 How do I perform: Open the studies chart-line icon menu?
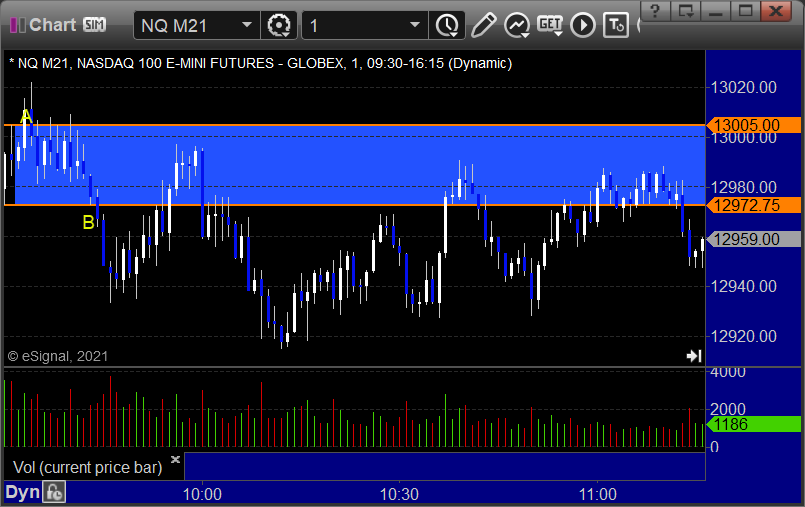pos(517,25)
